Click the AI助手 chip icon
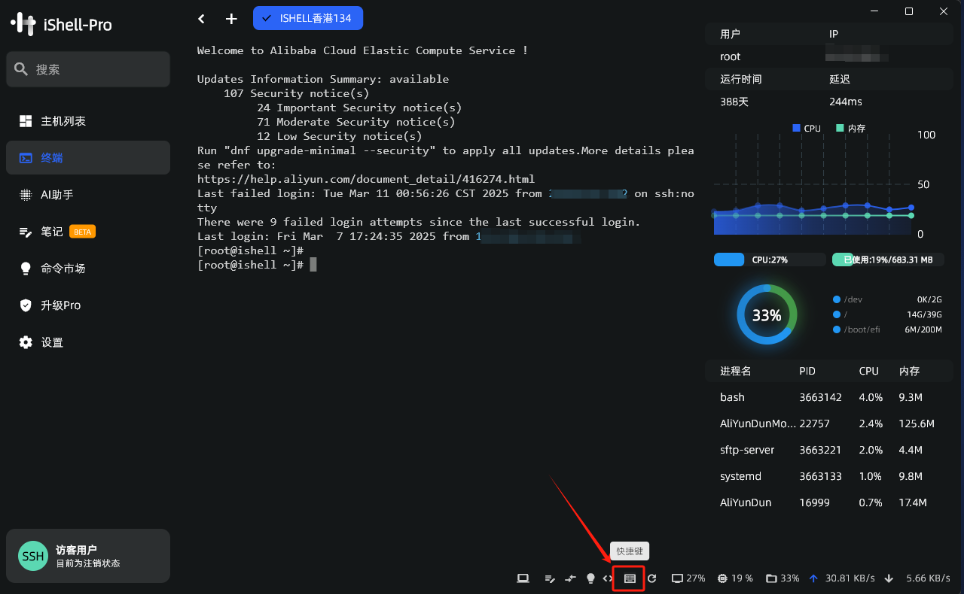The height and width of the screenshot is (594, 964). pyautogui.click(x=25, y=195)
